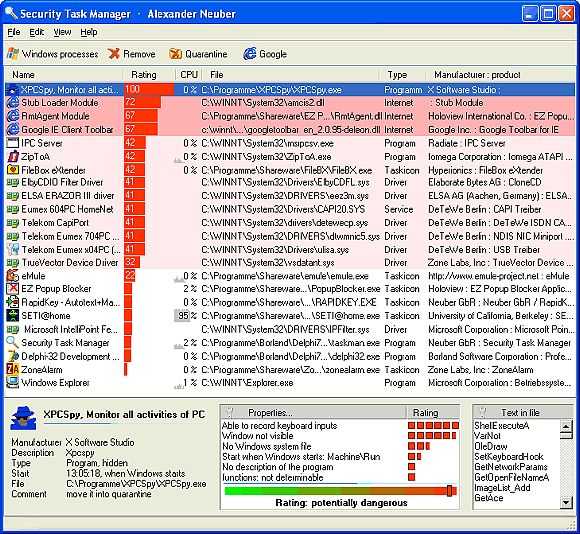Click the Windows Explorer computer icon
Viewport: 580px width, 534px height.
(13, 383)
